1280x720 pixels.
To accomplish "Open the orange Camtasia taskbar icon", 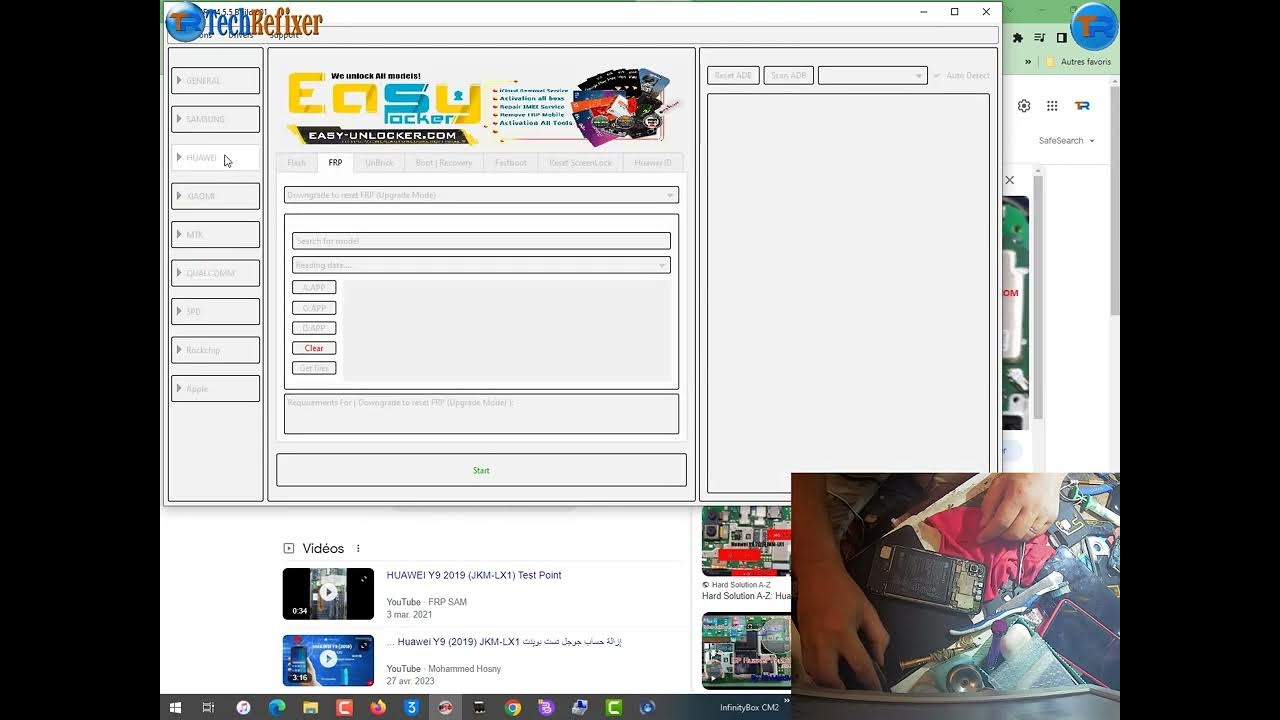I will click(x=344, y=708).
